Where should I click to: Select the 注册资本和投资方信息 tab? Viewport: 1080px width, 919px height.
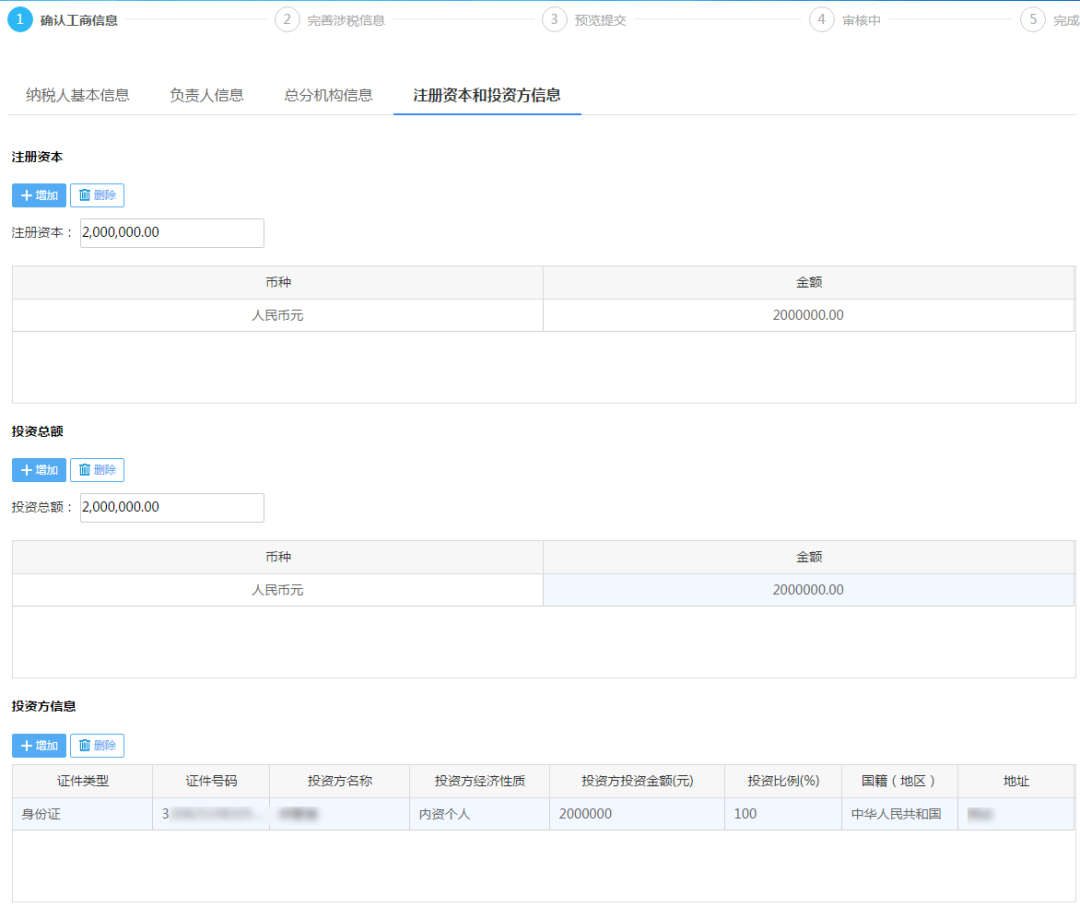(487, 95)
